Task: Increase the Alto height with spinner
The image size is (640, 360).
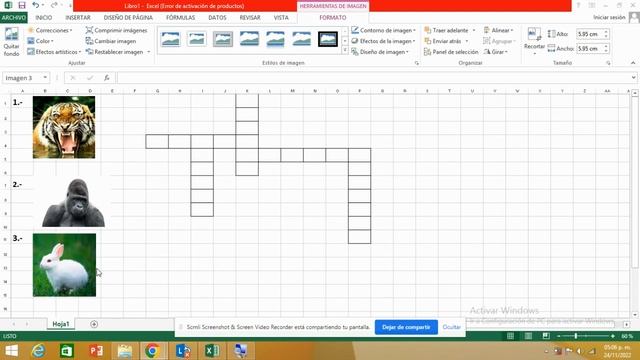Action: click(606, 32)
